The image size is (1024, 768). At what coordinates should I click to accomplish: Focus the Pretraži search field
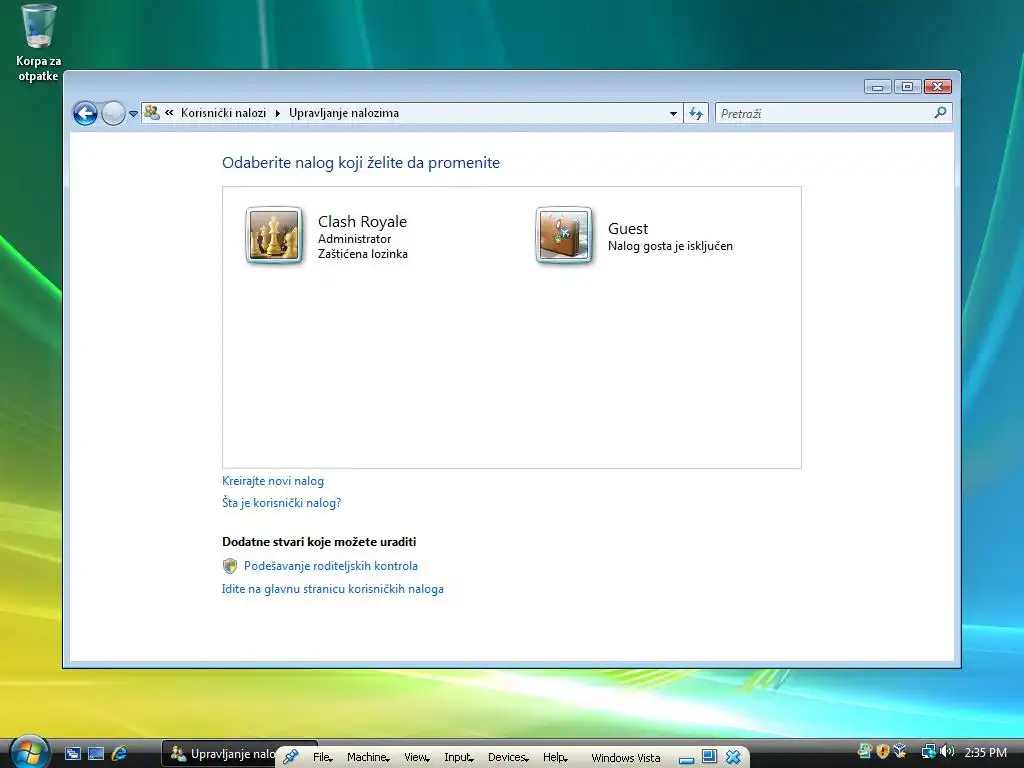(x=824, y=114)
